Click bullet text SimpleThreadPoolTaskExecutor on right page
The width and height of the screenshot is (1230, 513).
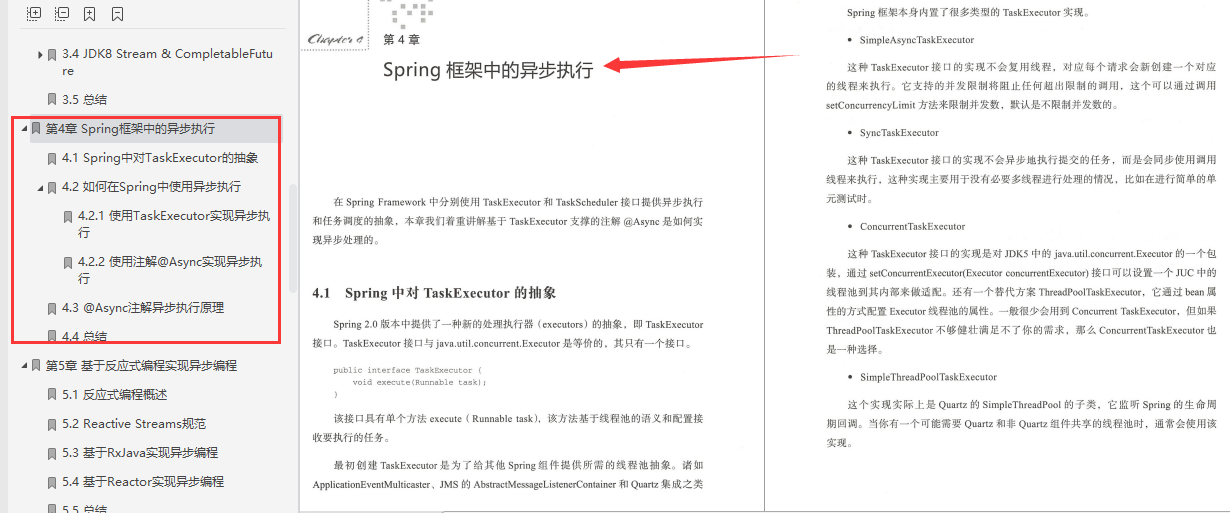(x=928, y=377)
